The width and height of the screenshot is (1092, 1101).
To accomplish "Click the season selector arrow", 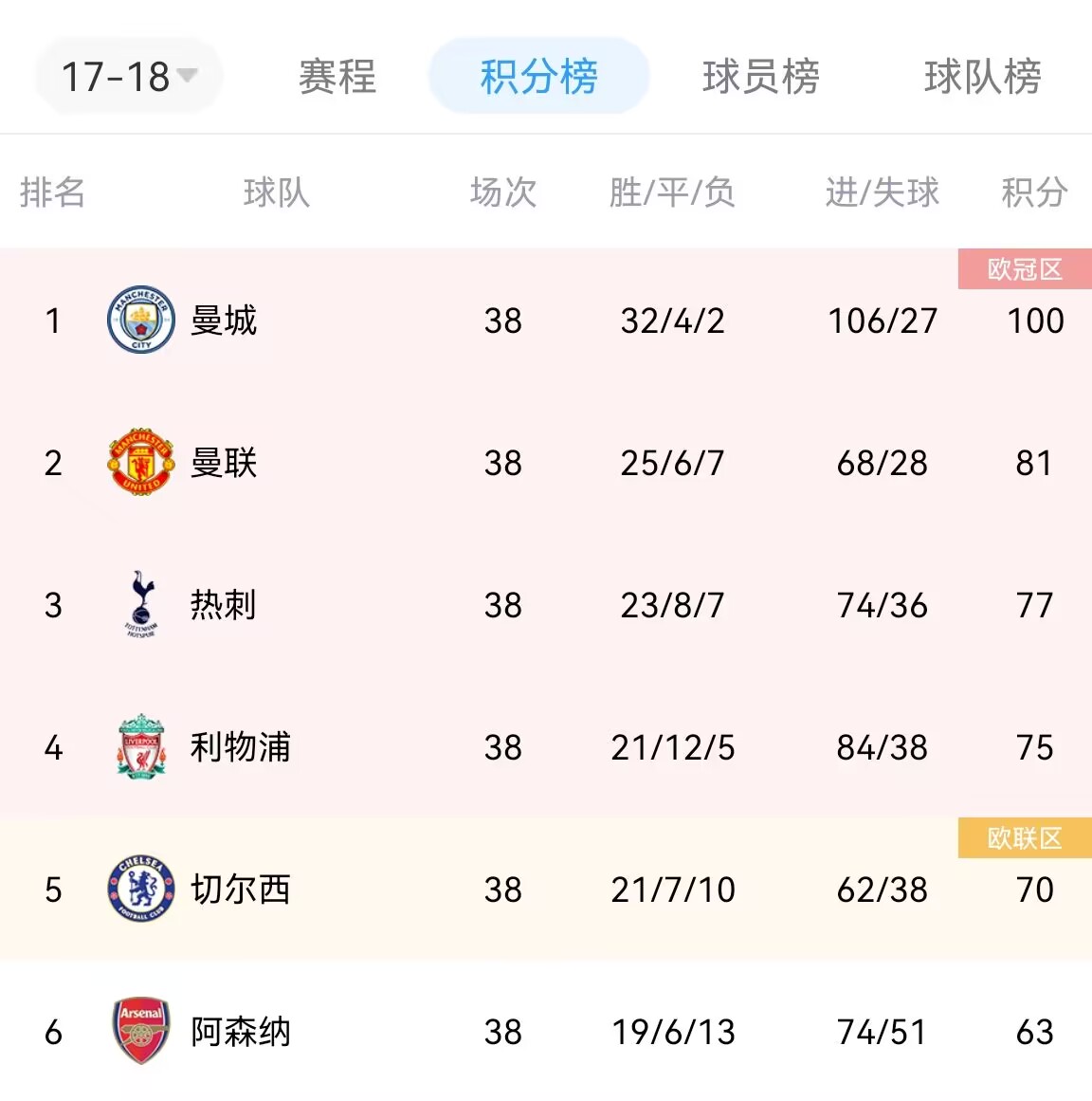I will point(187,74).
